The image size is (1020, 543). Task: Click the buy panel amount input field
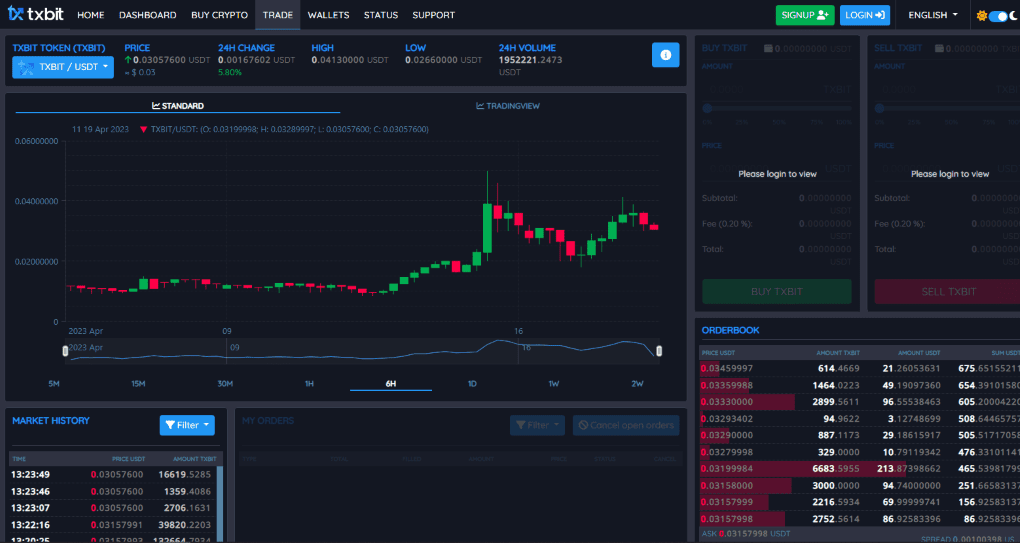pos(777,89)
